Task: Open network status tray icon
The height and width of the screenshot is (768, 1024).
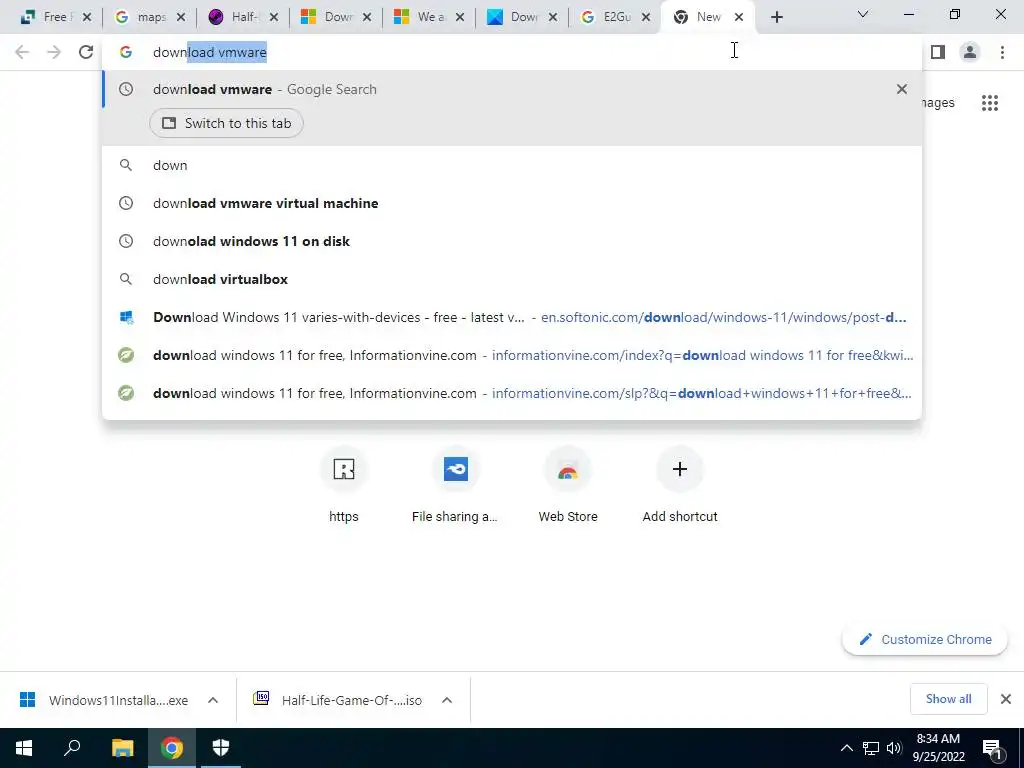Action: [x=871, y=748]
